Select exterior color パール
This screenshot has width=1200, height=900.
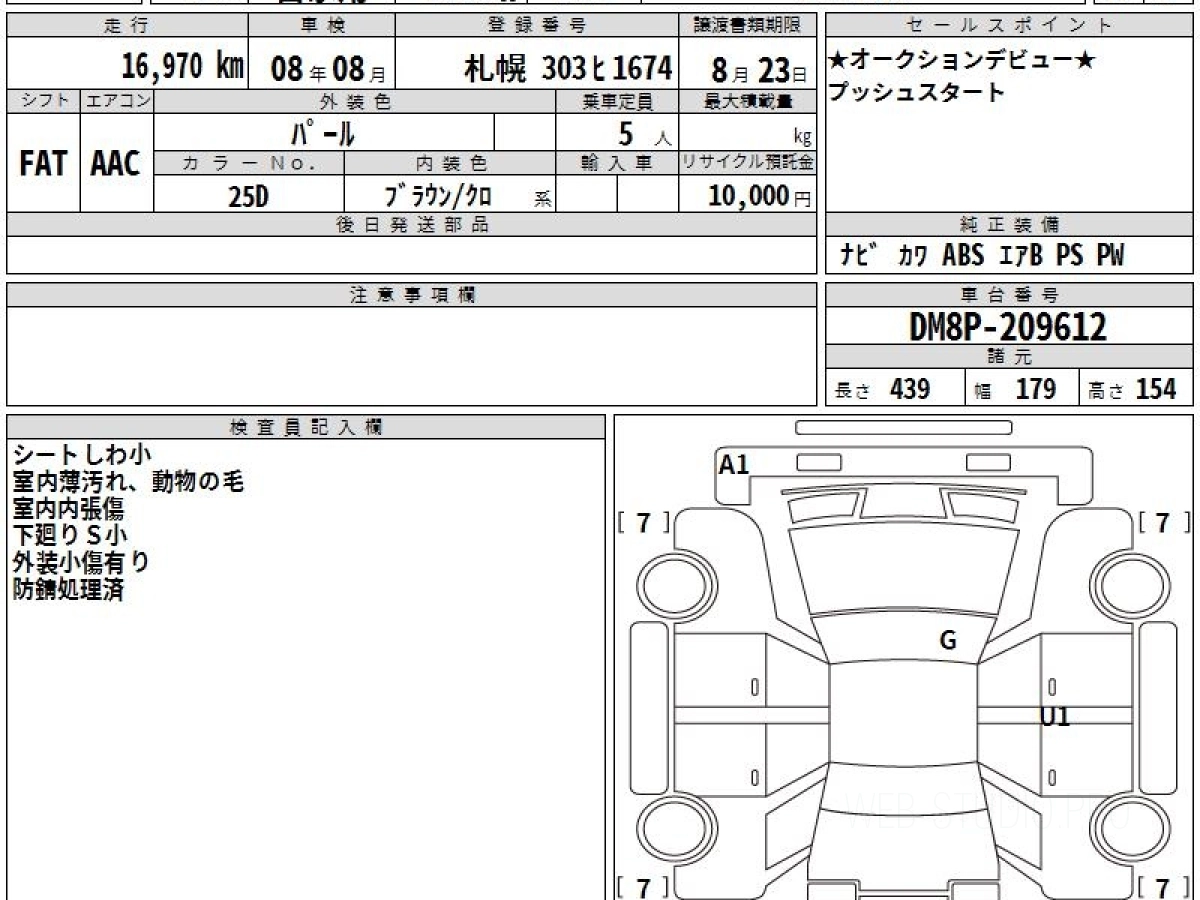[x=324, y=132]
